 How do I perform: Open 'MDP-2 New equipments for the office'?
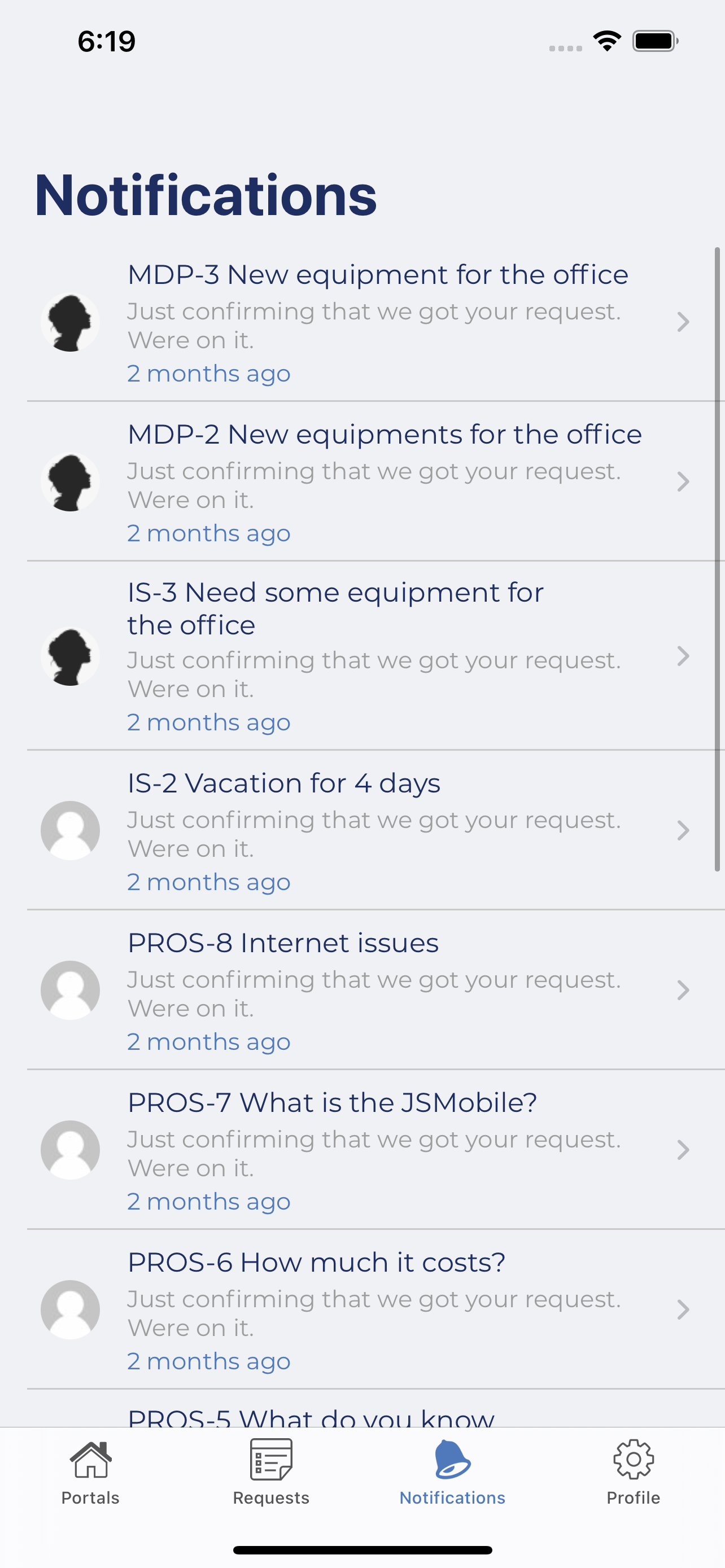coord(376,481)
